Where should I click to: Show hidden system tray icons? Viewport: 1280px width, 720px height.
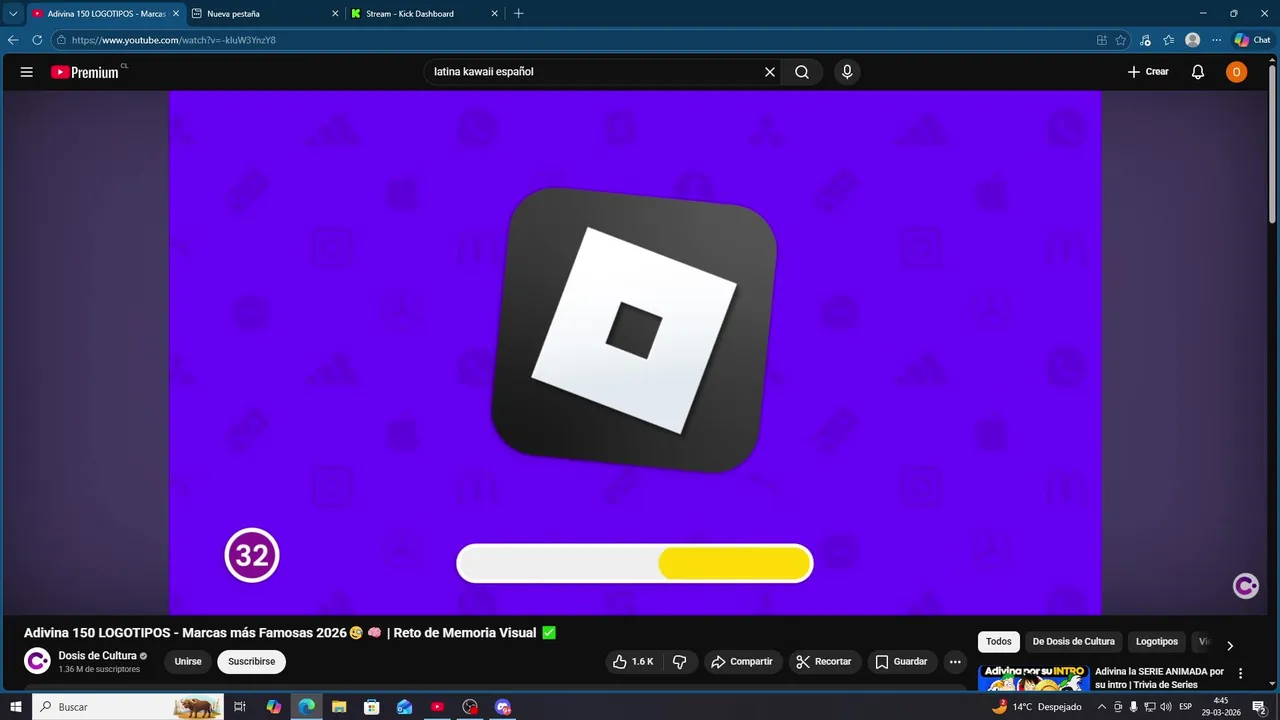(x=1102, y=707)
